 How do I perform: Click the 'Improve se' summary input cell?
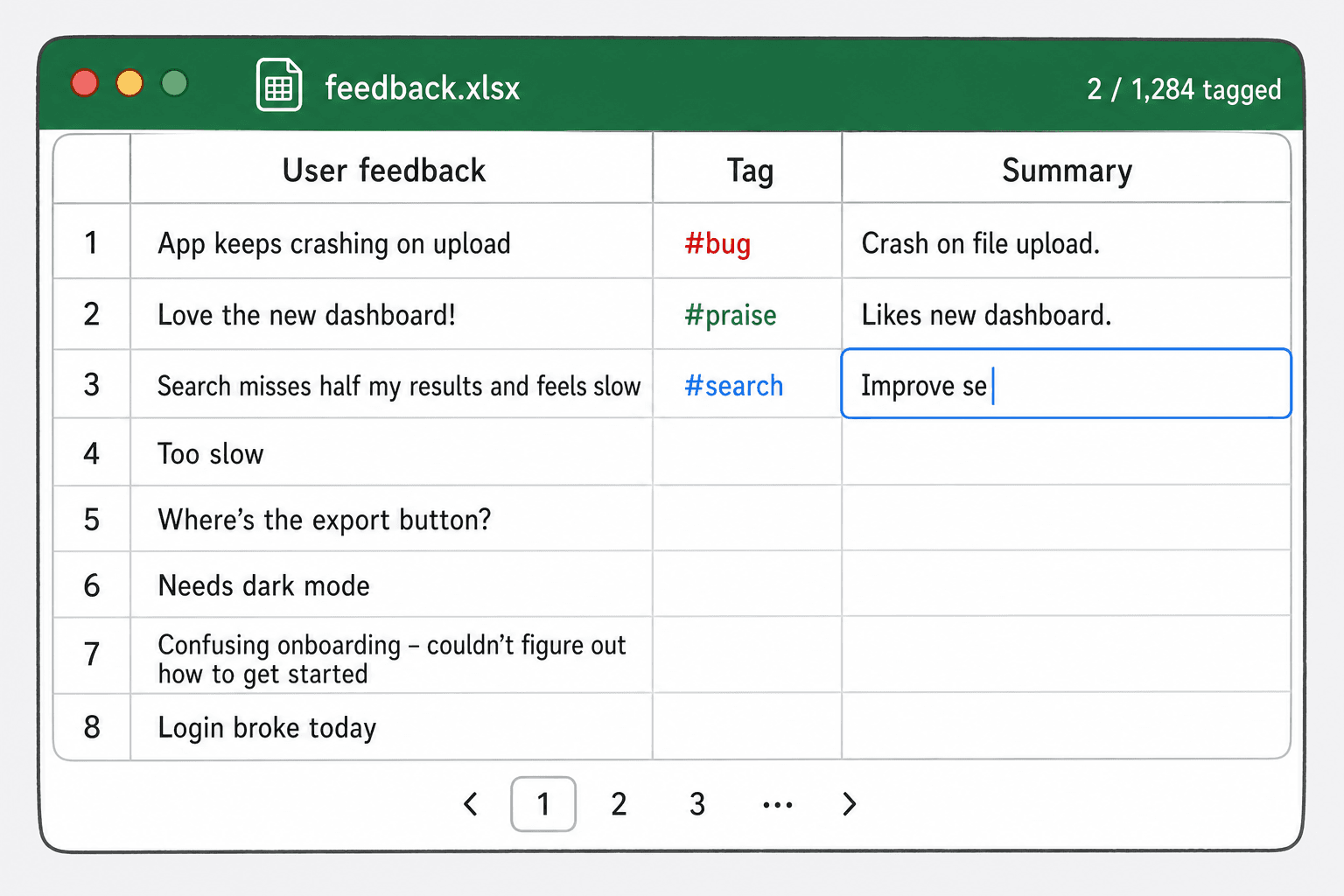[1066, 384]
